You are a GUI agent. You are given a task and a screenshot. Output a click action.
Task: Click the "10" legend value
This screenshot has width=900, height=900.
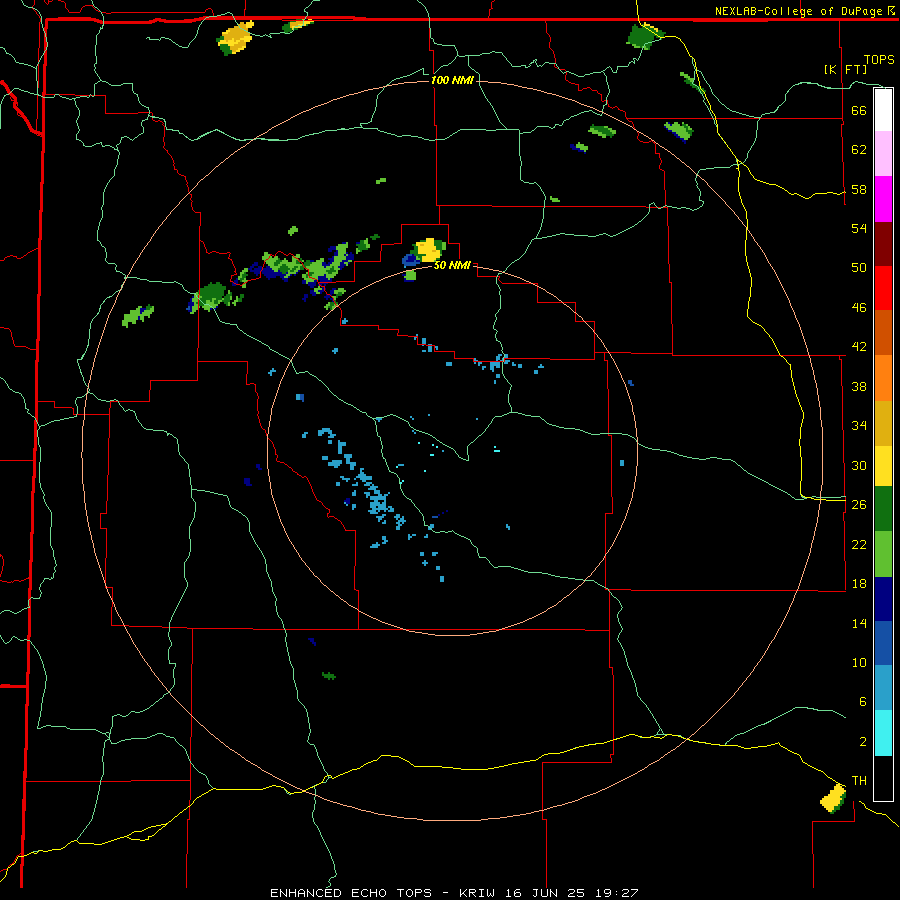pos(859,662)
